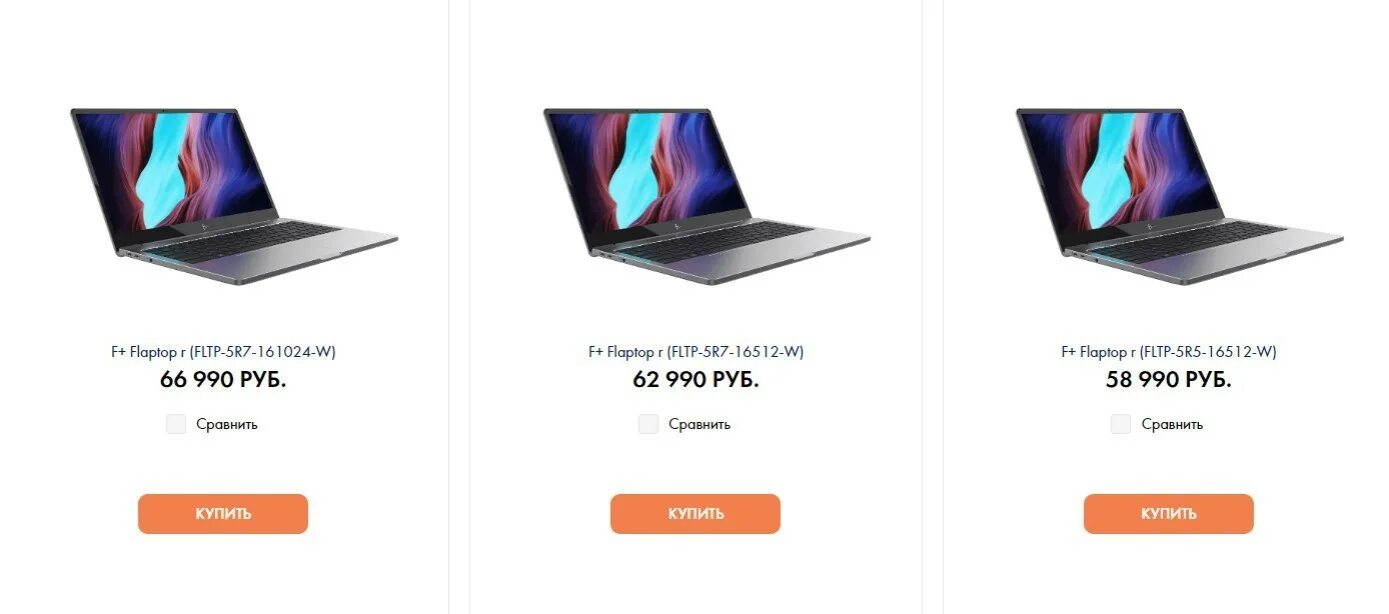Image resolution: width=1389 pixels, height=614 pixels.
Task: Click the 58 990 РУБ. price text
Action: coord(1169,380)
